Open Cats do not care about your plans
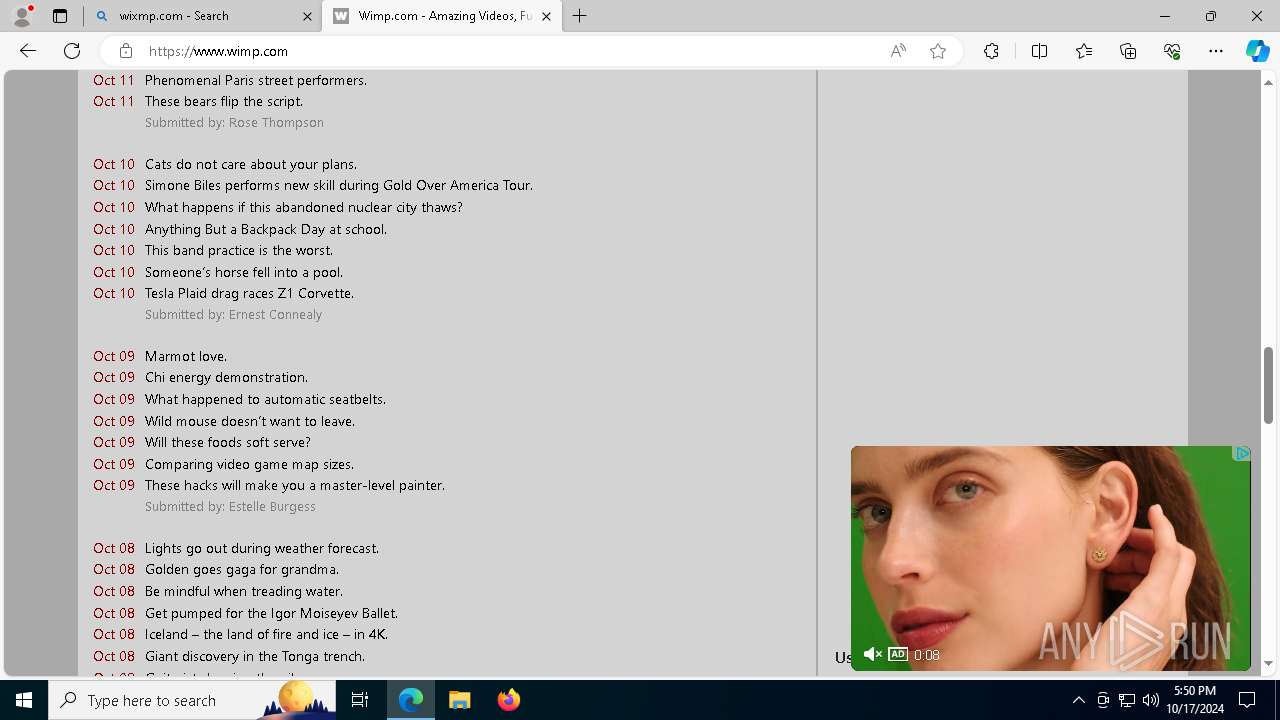The width and height of the screenshot is (1280, 720). tap(251, 164)
